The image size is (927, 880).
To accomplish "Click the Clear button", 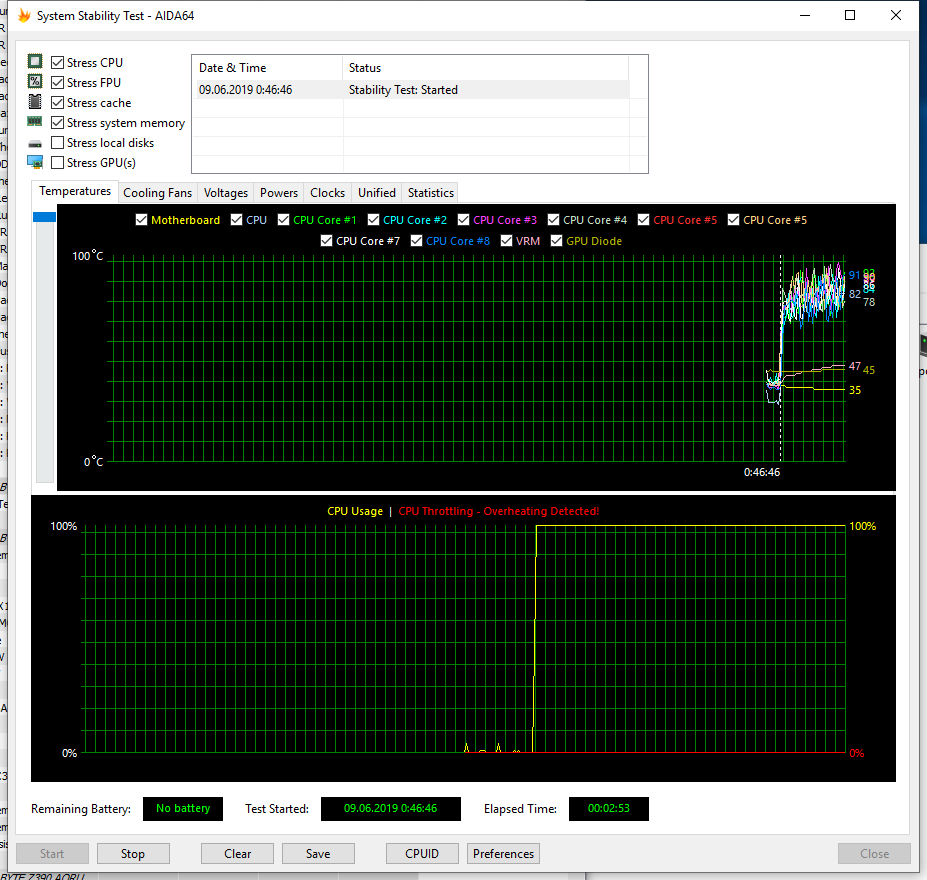I will (237, 853).
